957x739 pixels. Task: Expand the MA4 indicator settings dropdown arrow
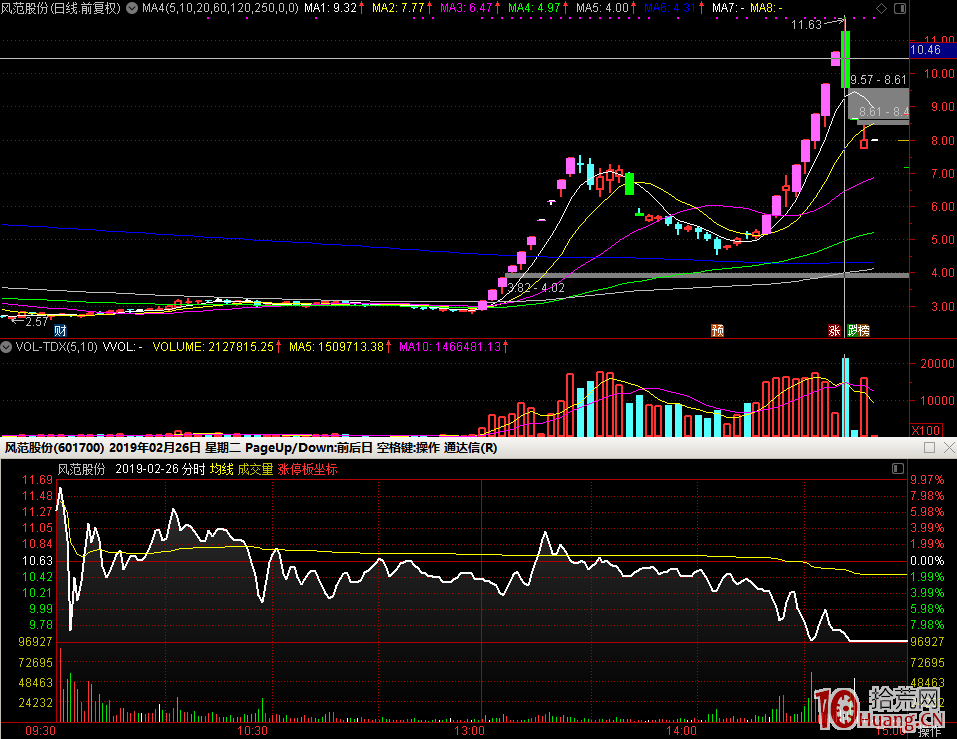(x=132, y=8)
